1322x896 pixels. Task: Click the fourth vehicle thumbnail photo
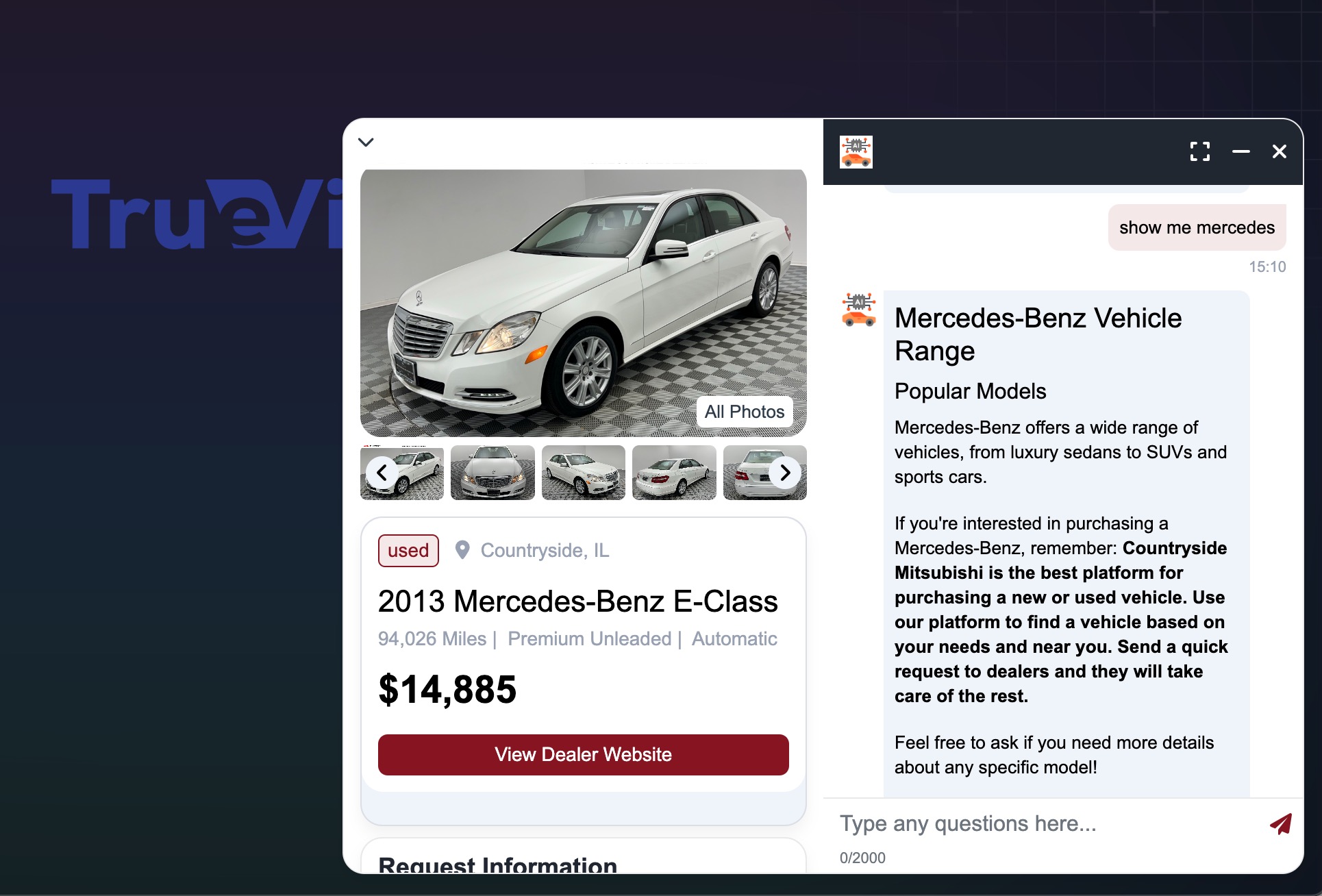tap(674, 472)
